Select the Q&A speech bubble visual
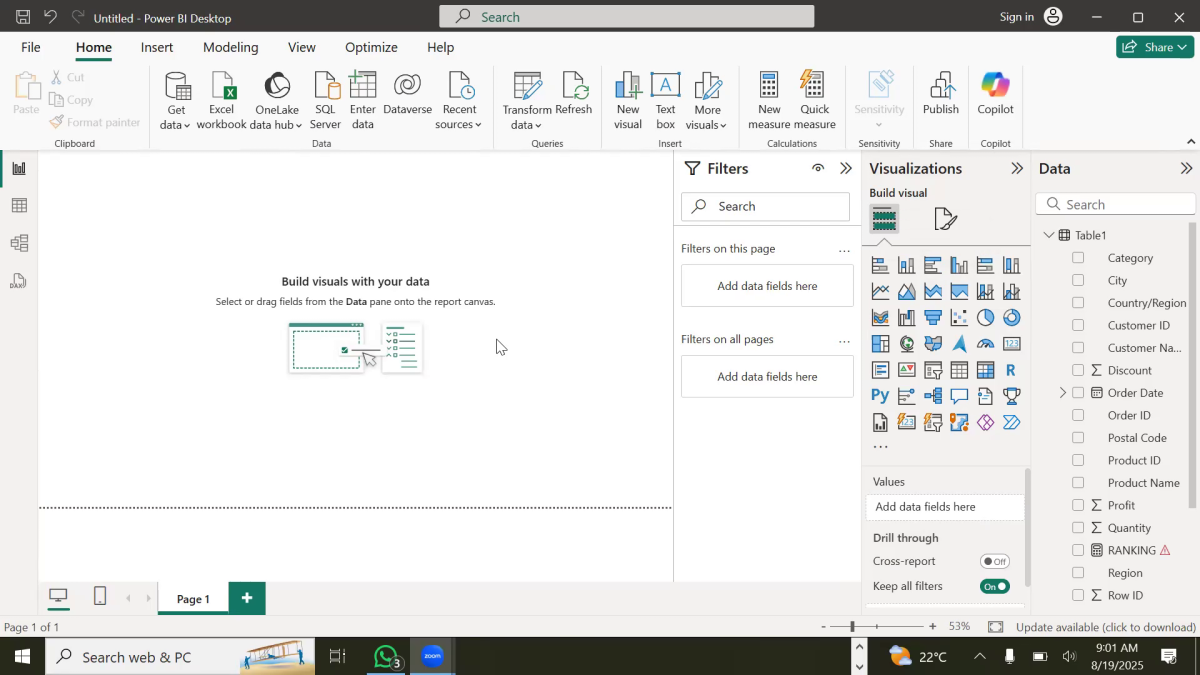 (959, 396)
